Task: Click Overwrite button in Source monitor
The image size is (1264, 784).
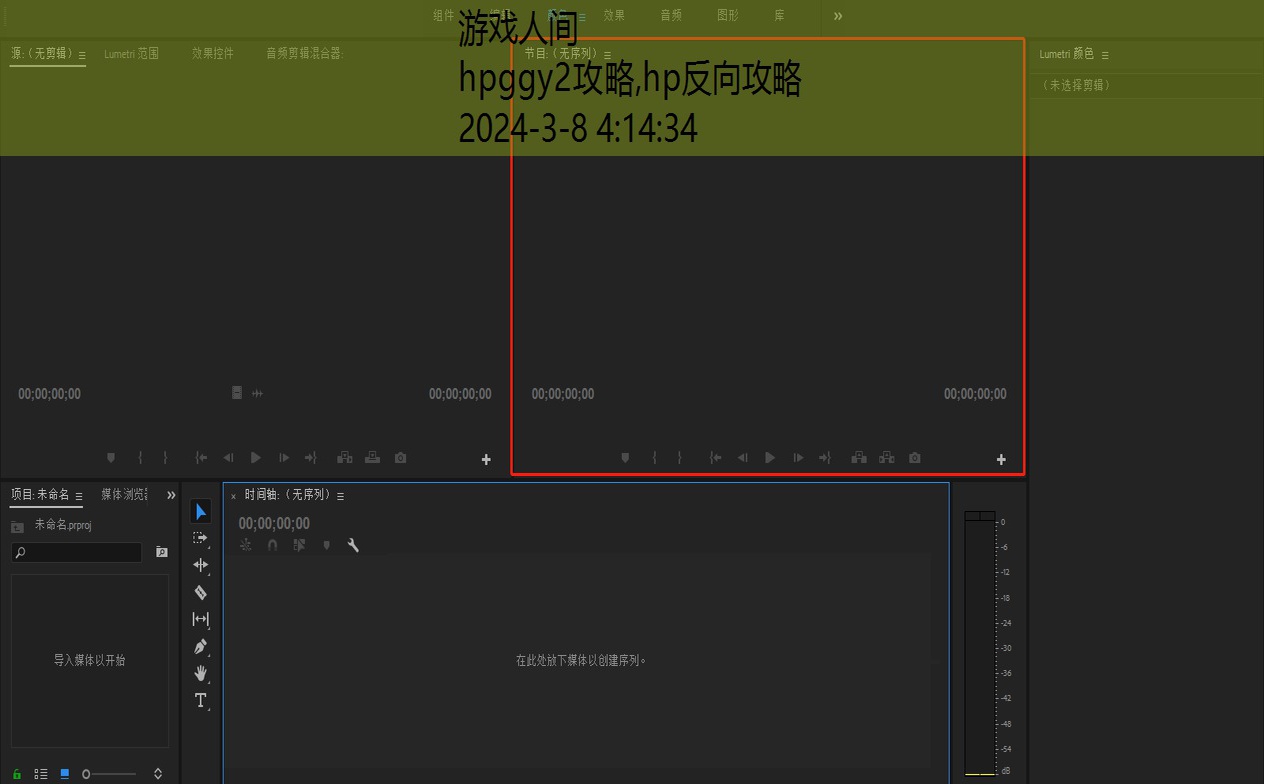Action: pos(372,458)
